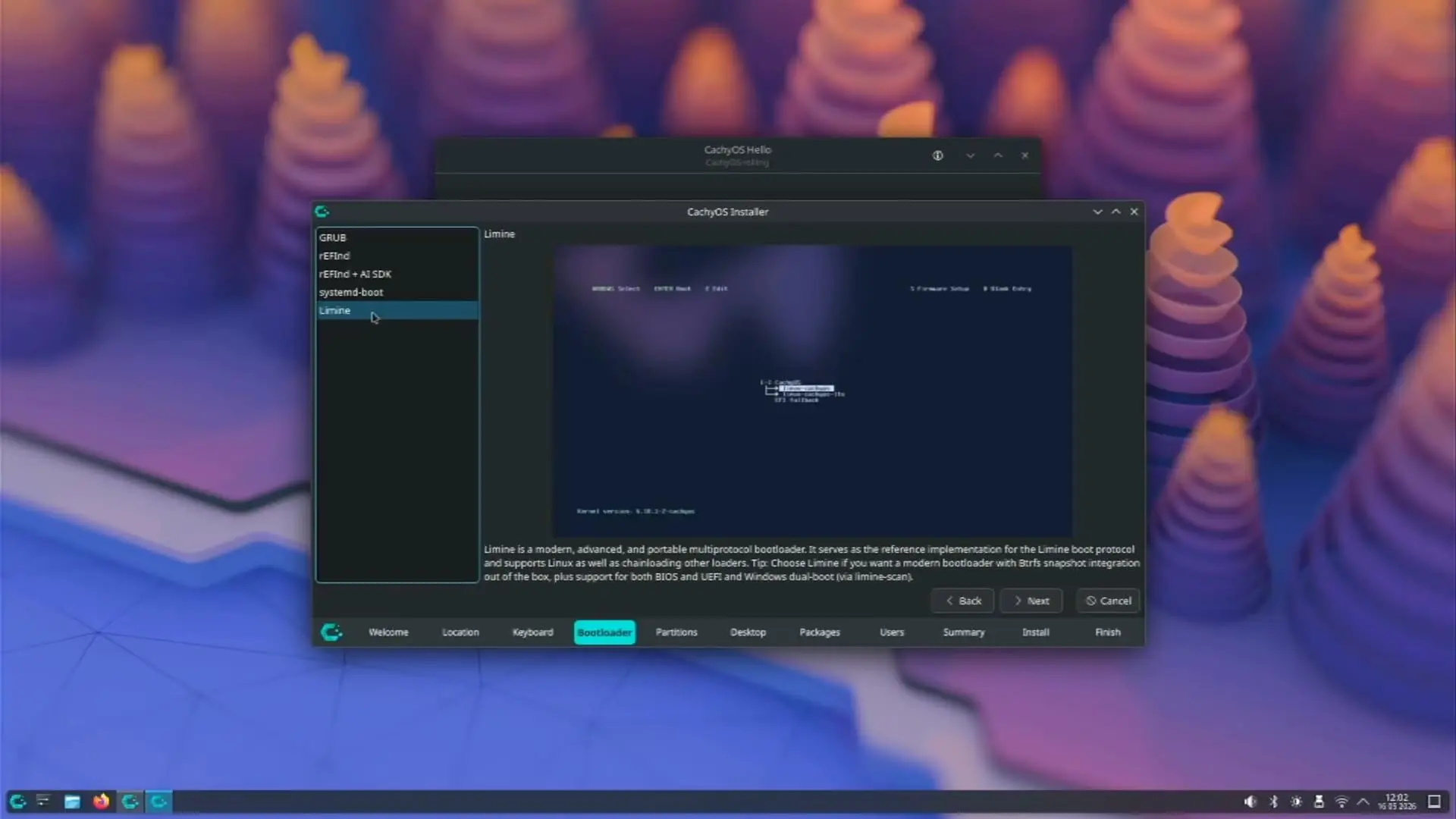Open the Bootloader installer step
Image resolution: width=1456 pixels, height=819 pixels.
(x=604, y=632)
